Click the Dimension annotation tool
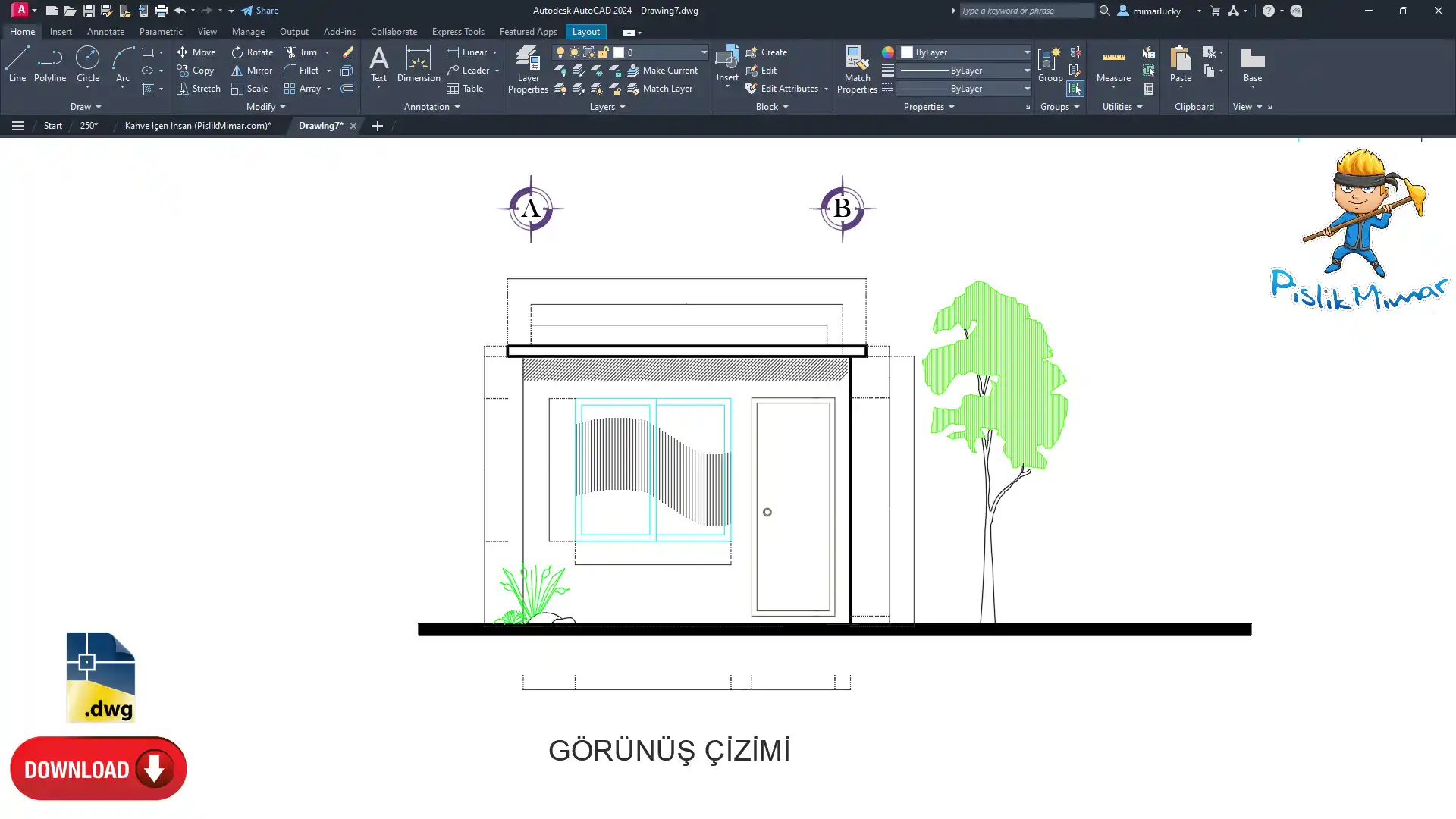 [418, 64]
